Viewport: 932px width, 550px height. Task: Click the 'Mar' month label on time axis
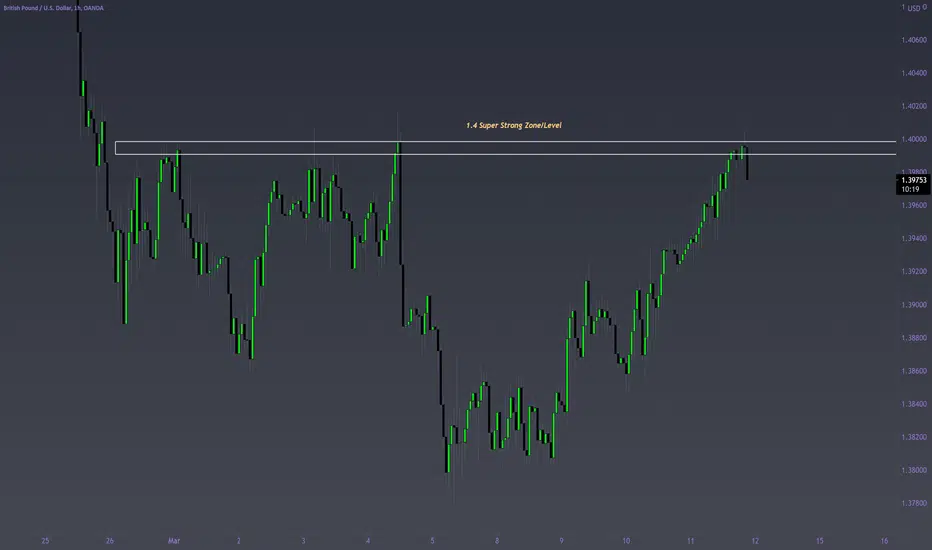(174, 540)
